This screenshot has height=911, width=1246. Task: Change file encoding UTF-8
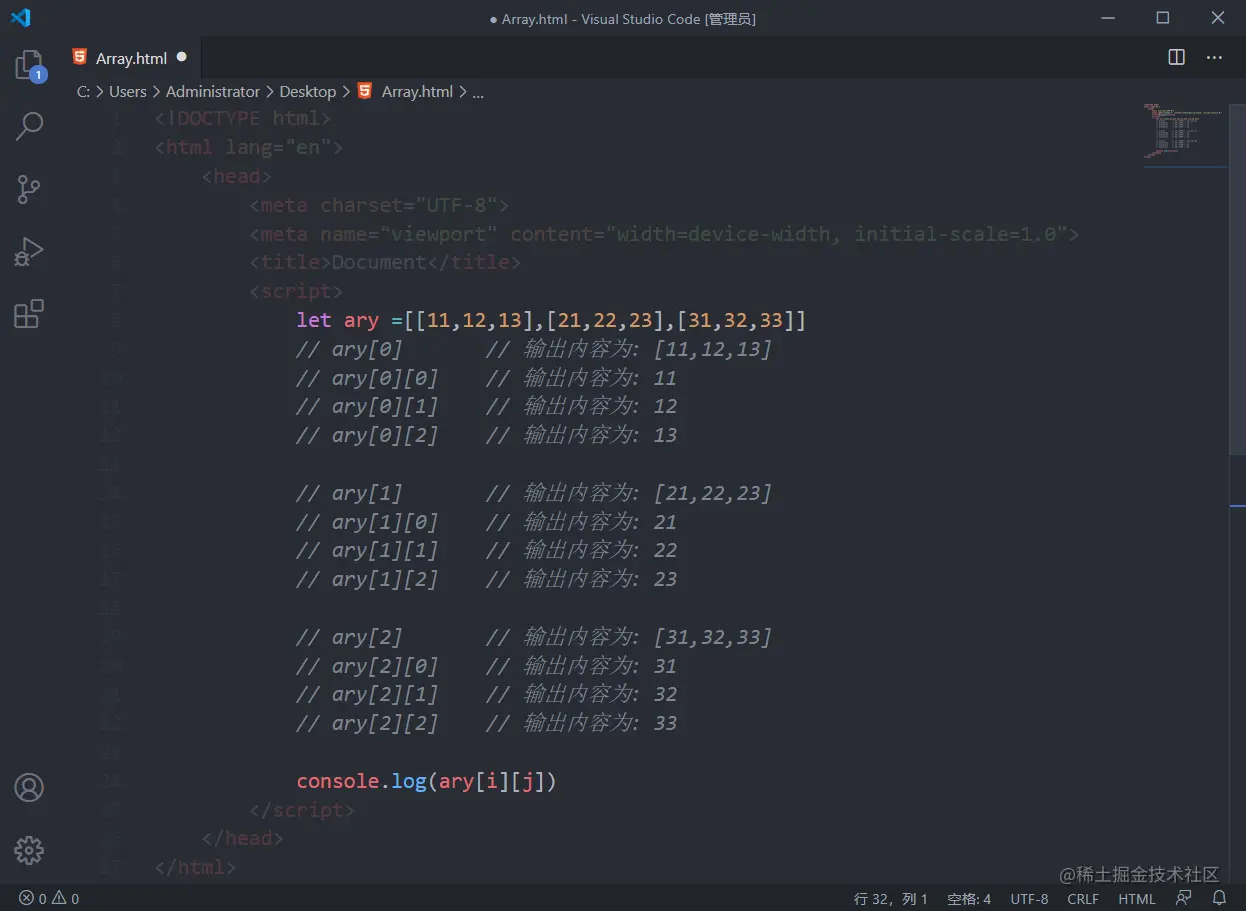[x=1030, y=898]
